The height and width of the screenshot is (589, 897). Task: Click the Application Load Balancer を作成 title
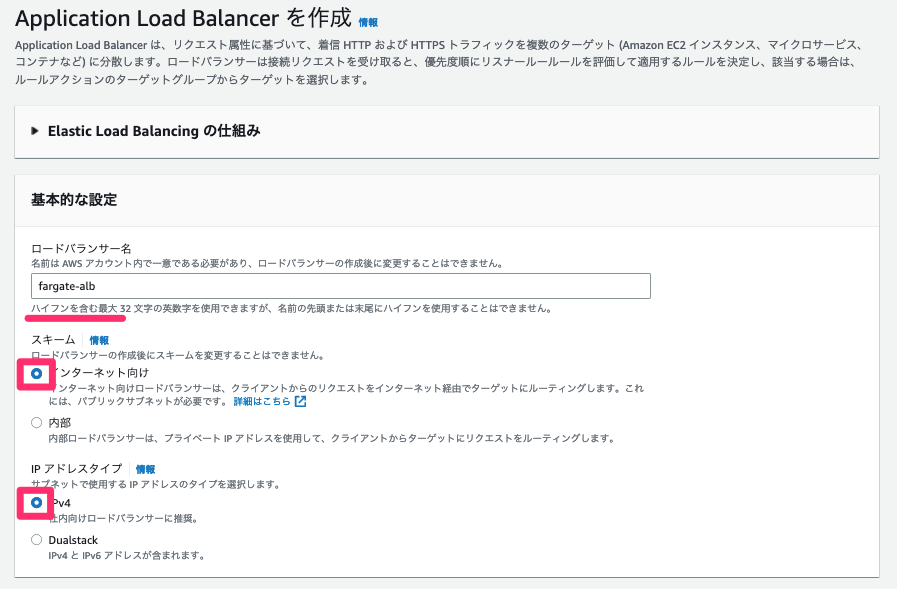pyautogui.click(x=183, y=18)
